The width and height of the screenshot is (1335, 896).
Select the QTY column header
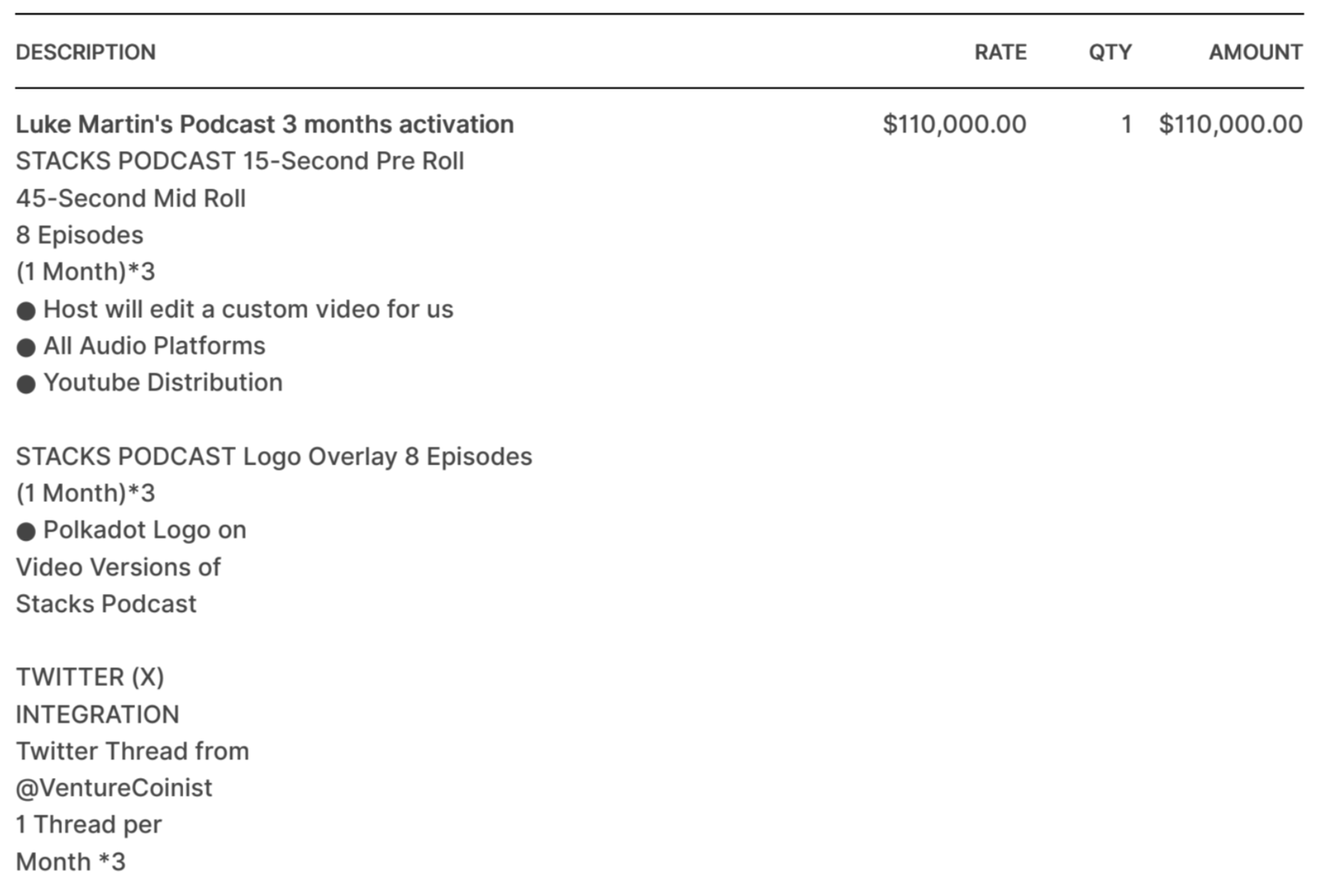pyautogui.click(x=1109, y=52)
